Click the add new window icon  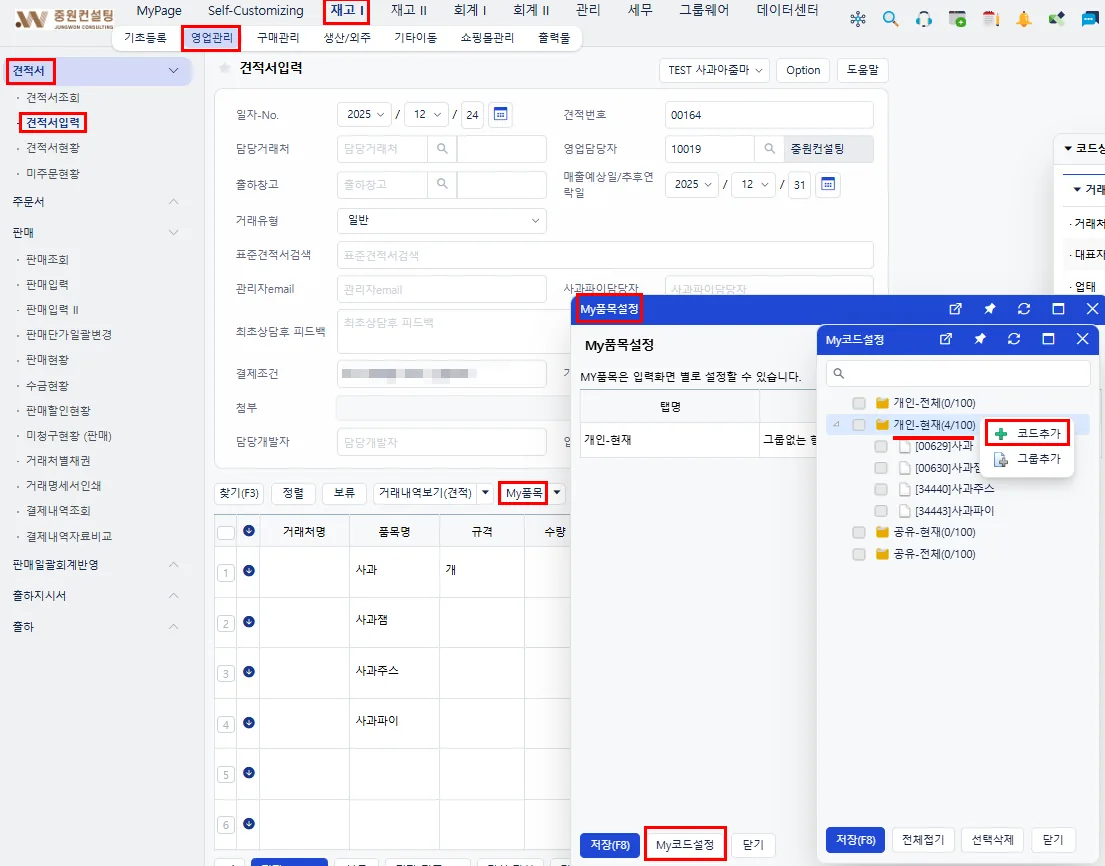[x=957, y=19]
